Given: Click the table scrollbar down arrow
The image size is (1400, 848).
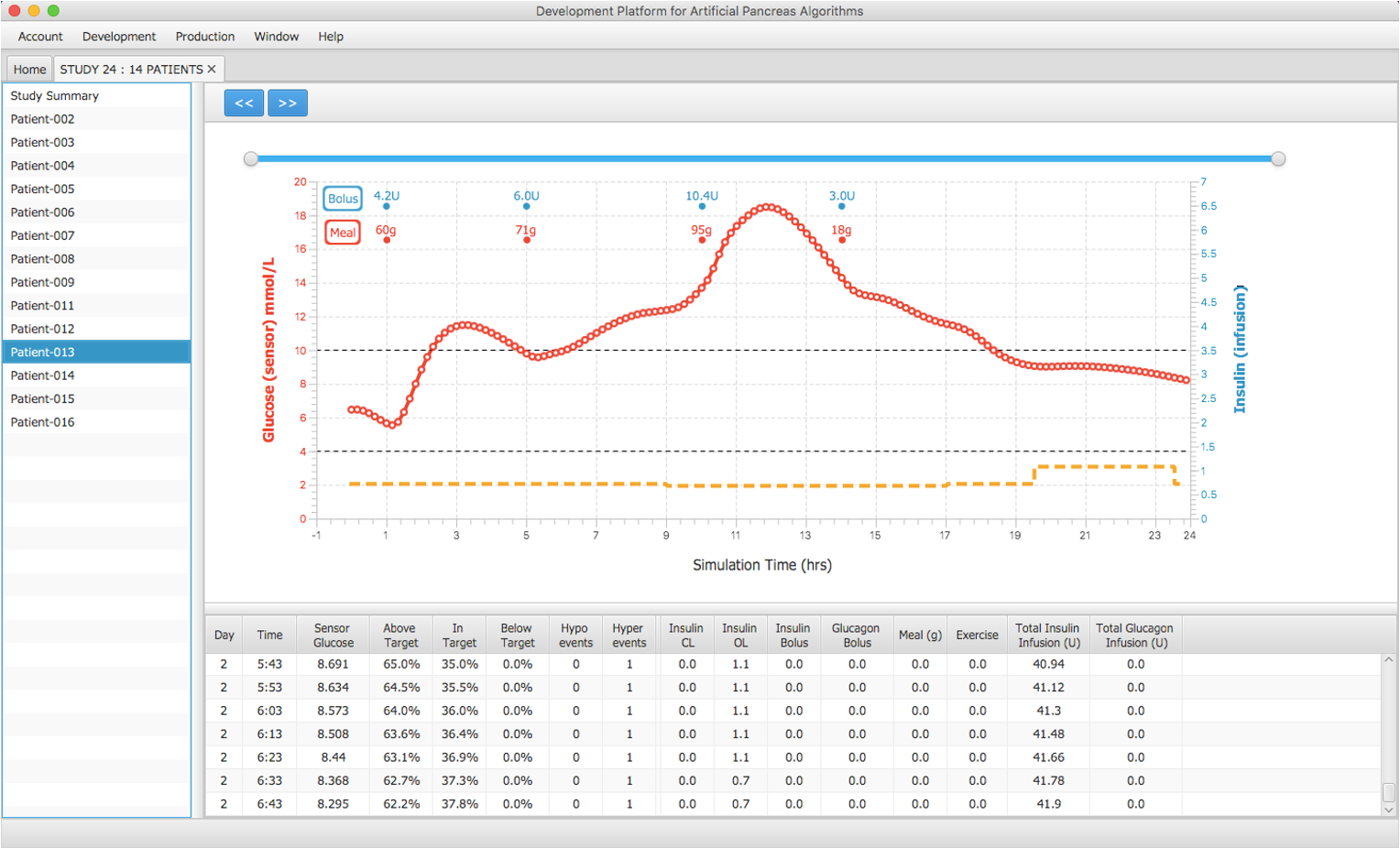Looking at the screenshot, I should (x=1388, y=810).
